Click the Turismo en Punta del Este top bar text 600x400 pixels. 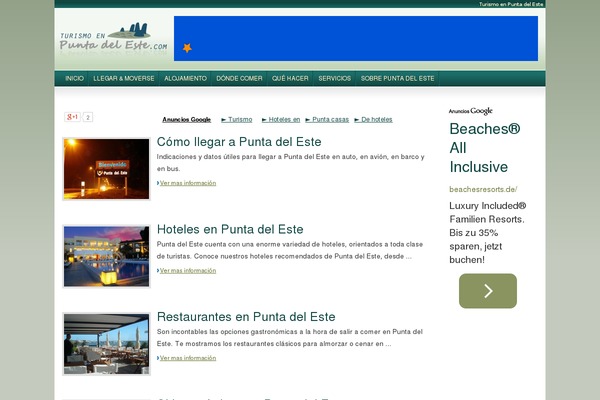click(x=511, y=4)
